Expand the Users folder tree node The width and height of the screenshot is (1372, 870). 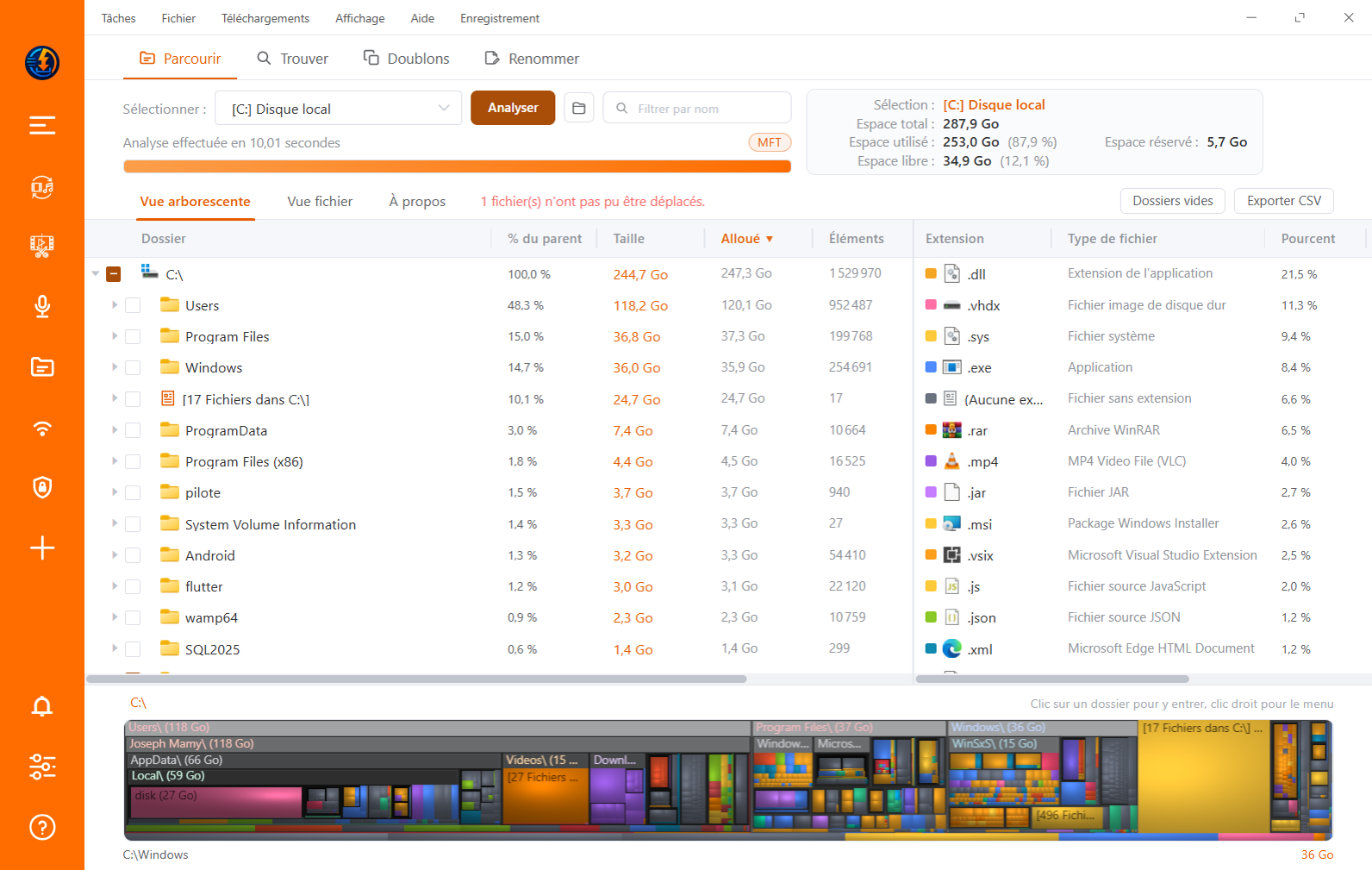pyautogui.click(x=114, y=305)
